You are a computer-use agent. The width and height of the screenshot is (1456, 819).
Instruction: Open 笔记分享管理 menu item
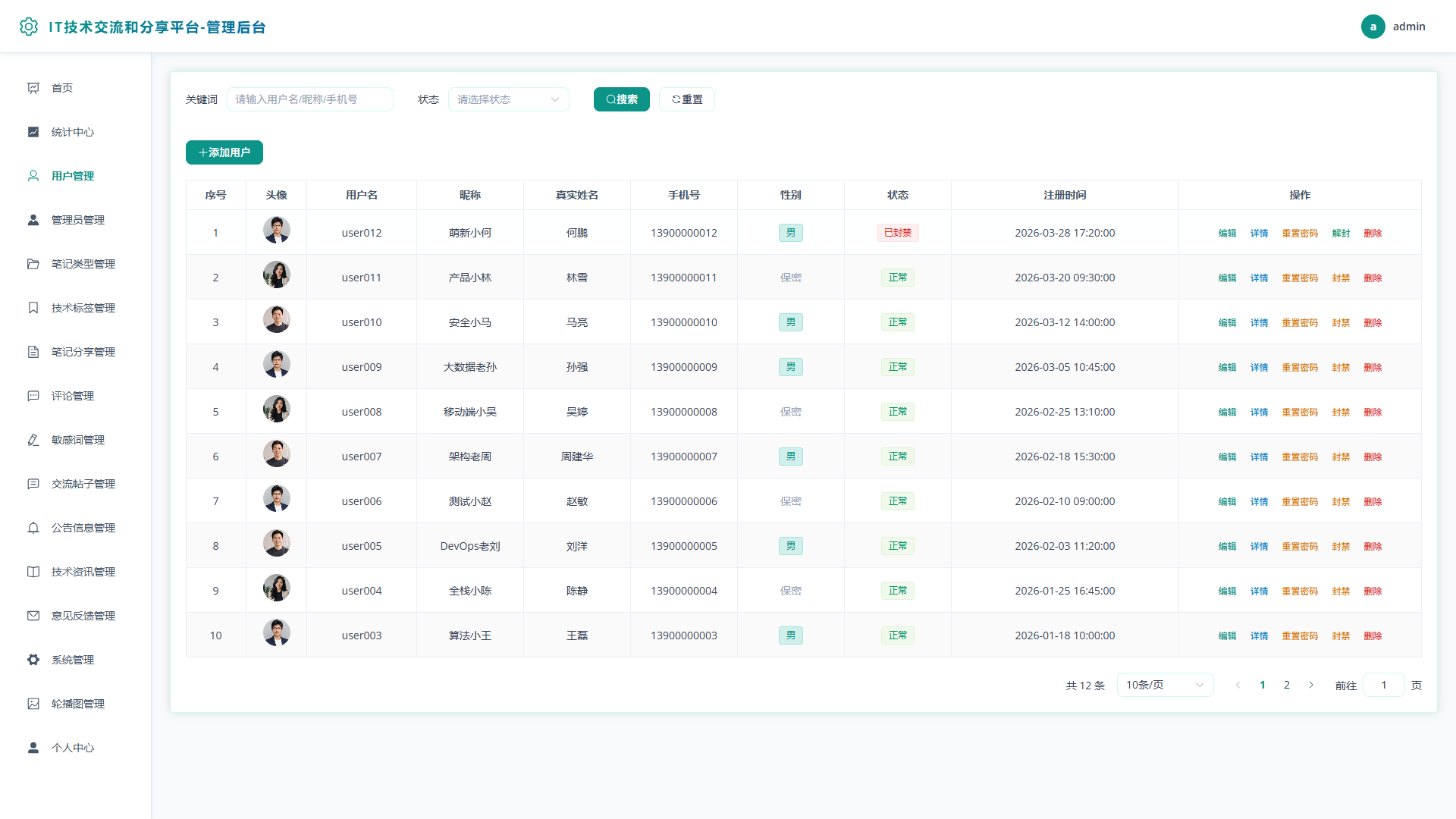(x=76, y=352)
